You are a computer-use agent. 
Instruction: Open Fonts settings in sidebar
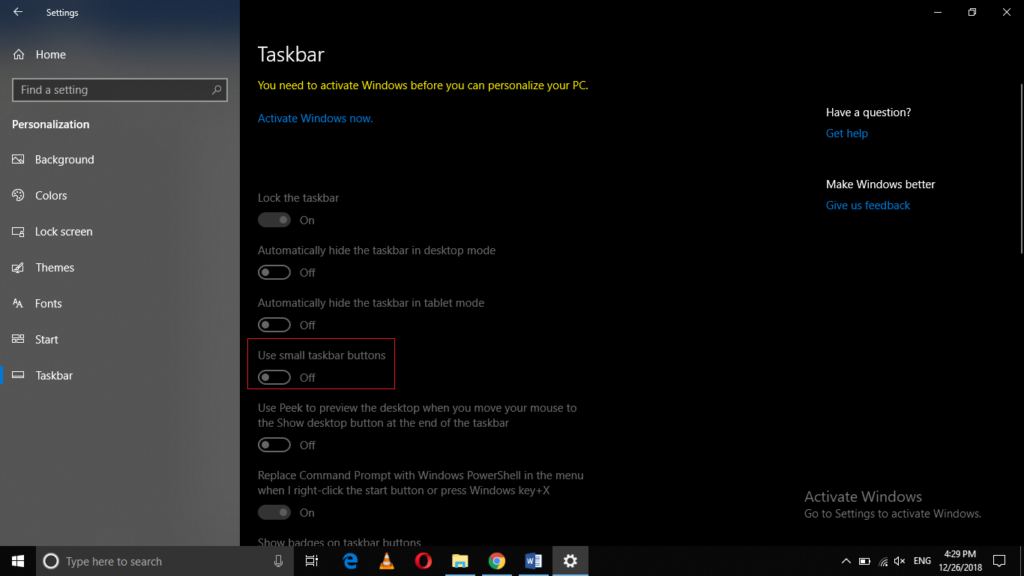tap(50, 303)
